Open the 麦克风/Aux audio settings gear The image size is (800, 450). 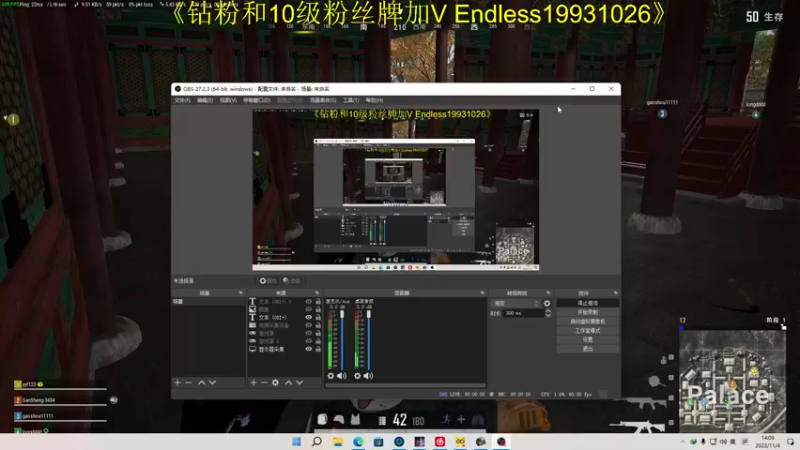tap(331, 376)
